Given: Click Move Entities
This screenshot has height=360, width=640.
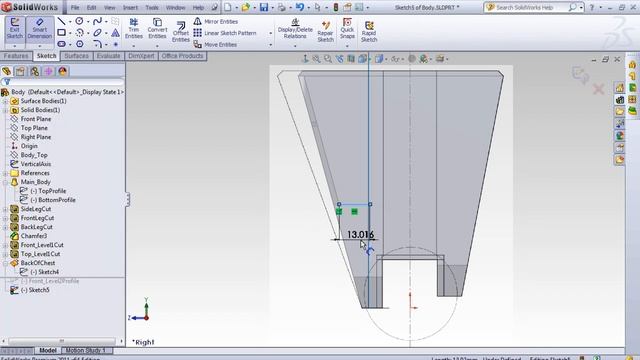Looking at the screenshot, I should click(215, 44).
